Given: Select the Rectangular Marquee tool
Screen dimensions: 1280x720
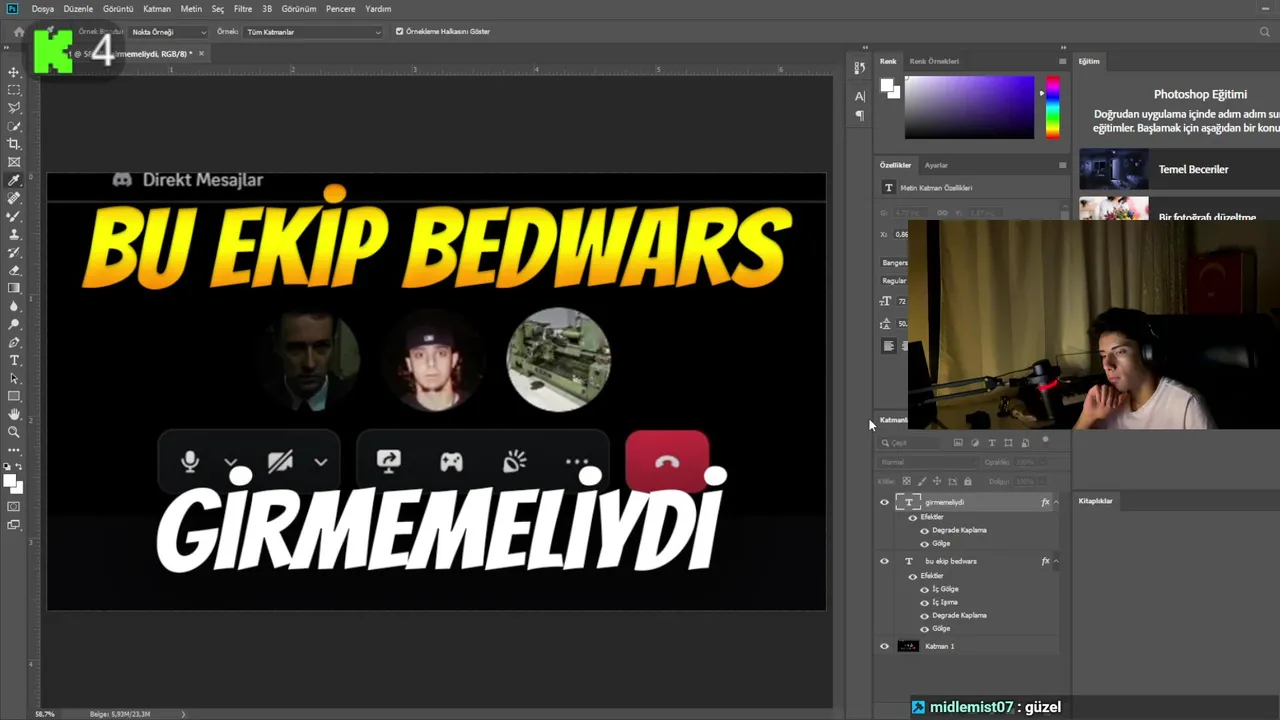Looking at the screenshot, I should pos(14,90).
